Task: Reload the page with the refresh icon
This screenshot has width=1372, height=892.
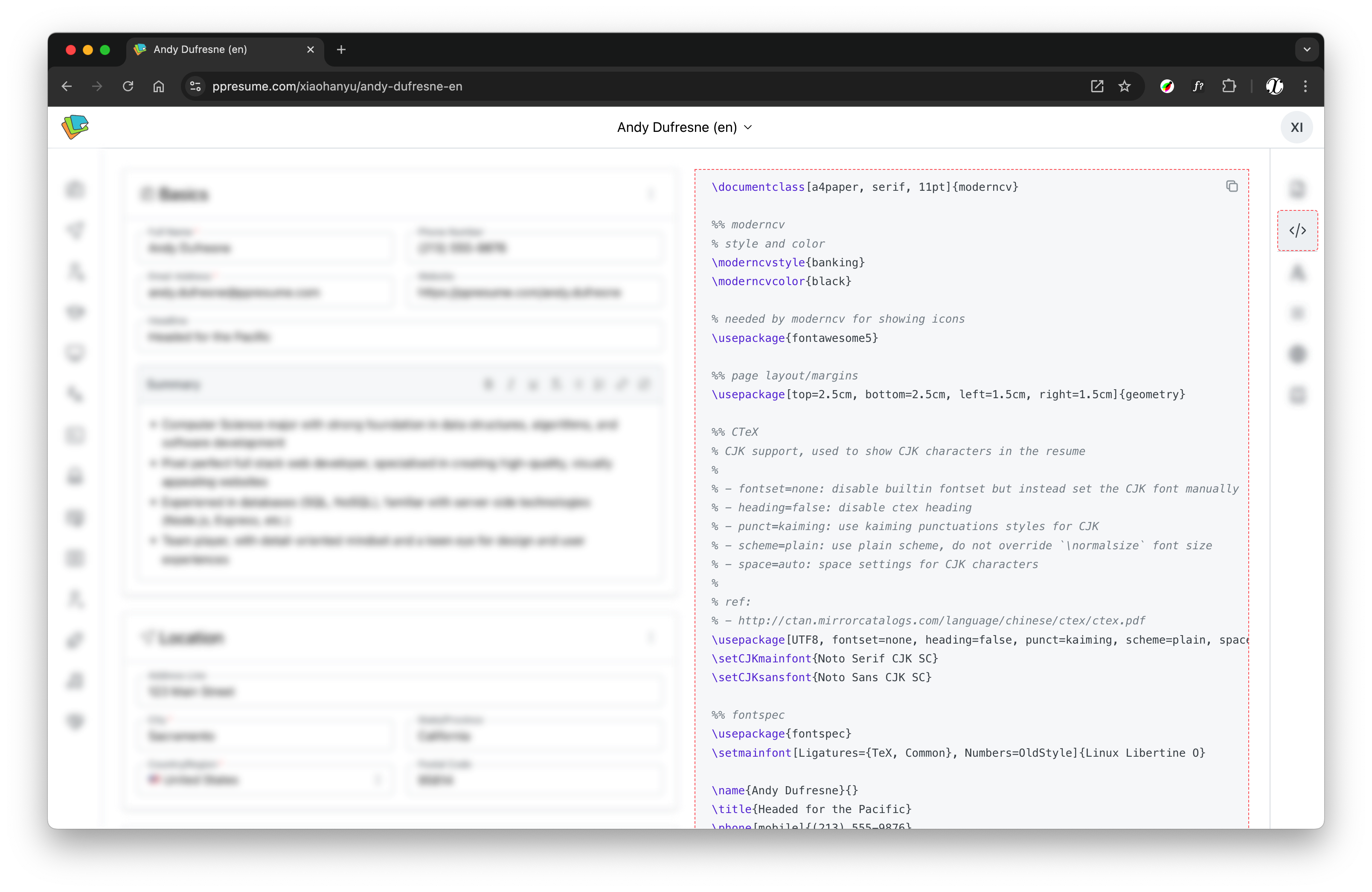Action: 128,87
